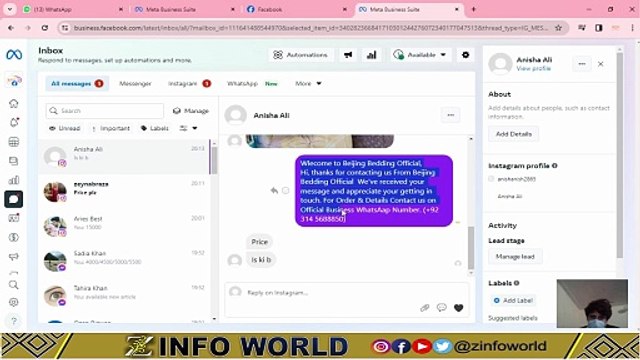Switch to the WhatsApp browser tab
The height and width of the screenshot is (360, 640).
[73, 9]
